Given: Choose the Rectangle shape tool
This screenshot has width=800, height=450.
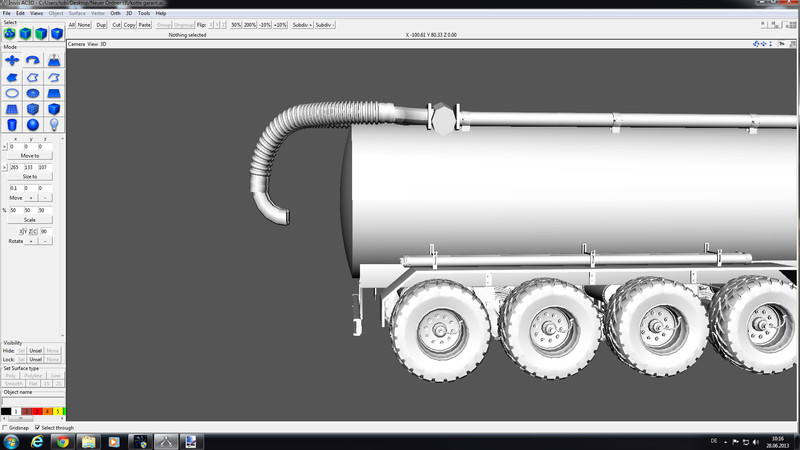Looking at the screenshot, I should point(54,93).
